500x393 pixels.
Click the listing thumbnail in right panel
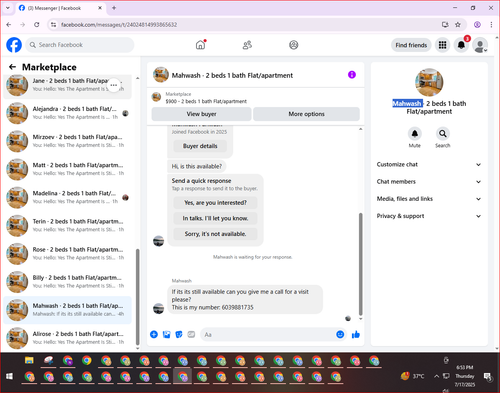tap(429, 82)
